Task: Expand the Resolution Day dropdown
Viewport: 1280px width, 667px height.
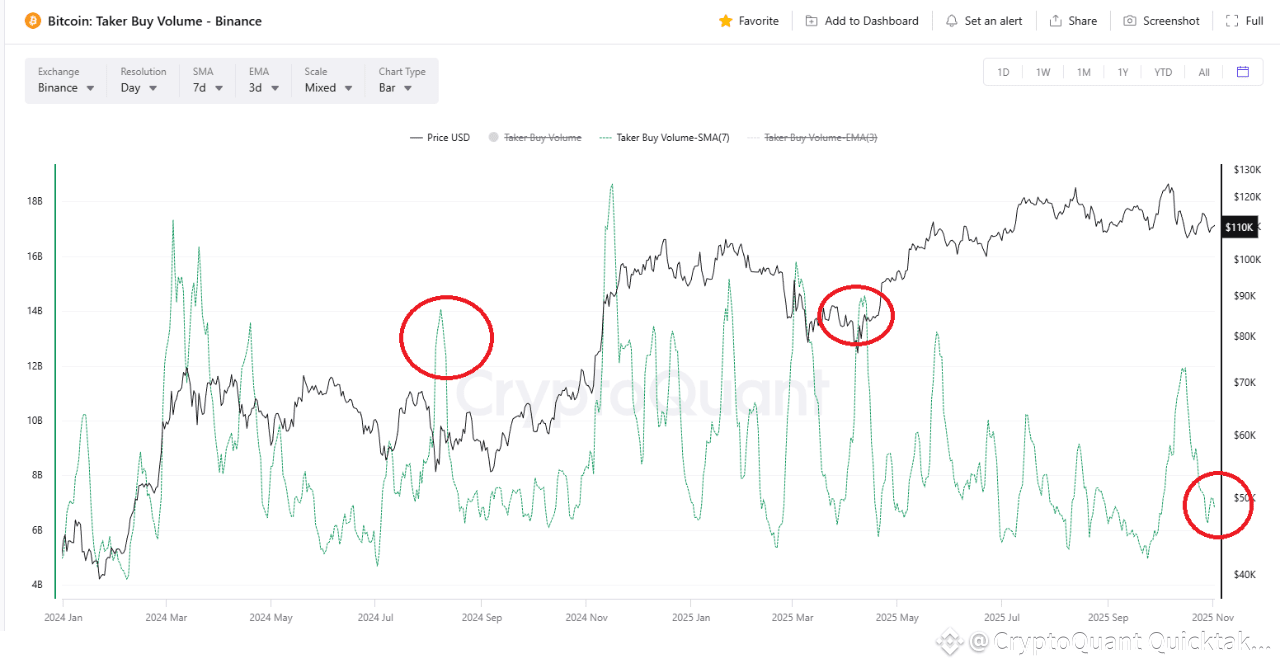Action: 143,81
